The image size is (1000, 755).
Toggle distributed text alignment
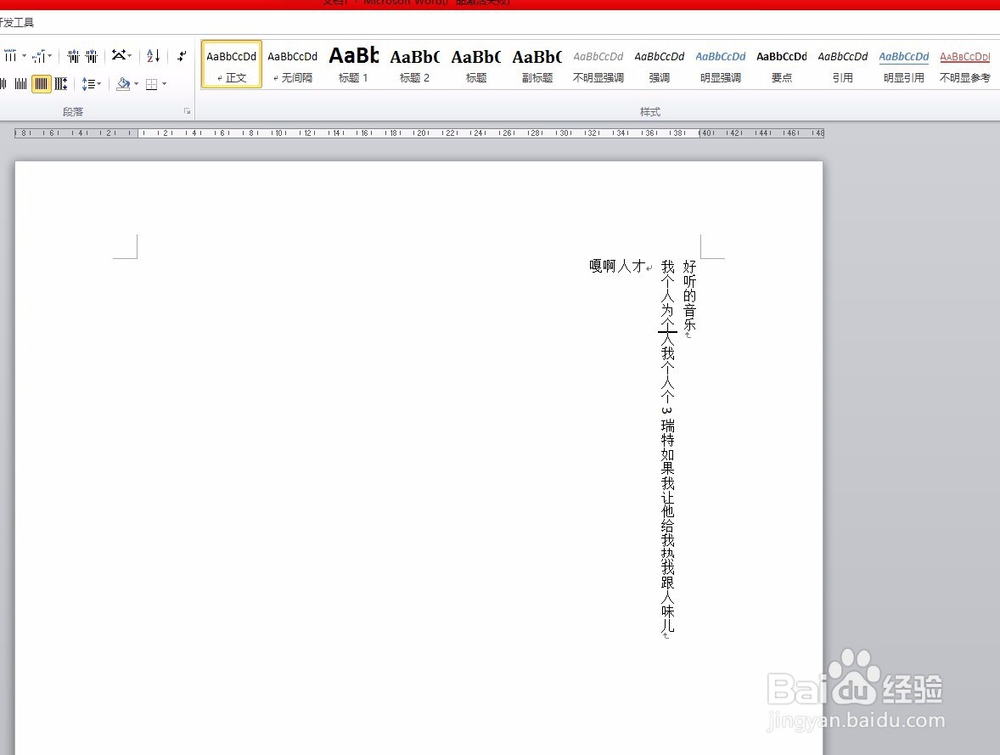60,84
